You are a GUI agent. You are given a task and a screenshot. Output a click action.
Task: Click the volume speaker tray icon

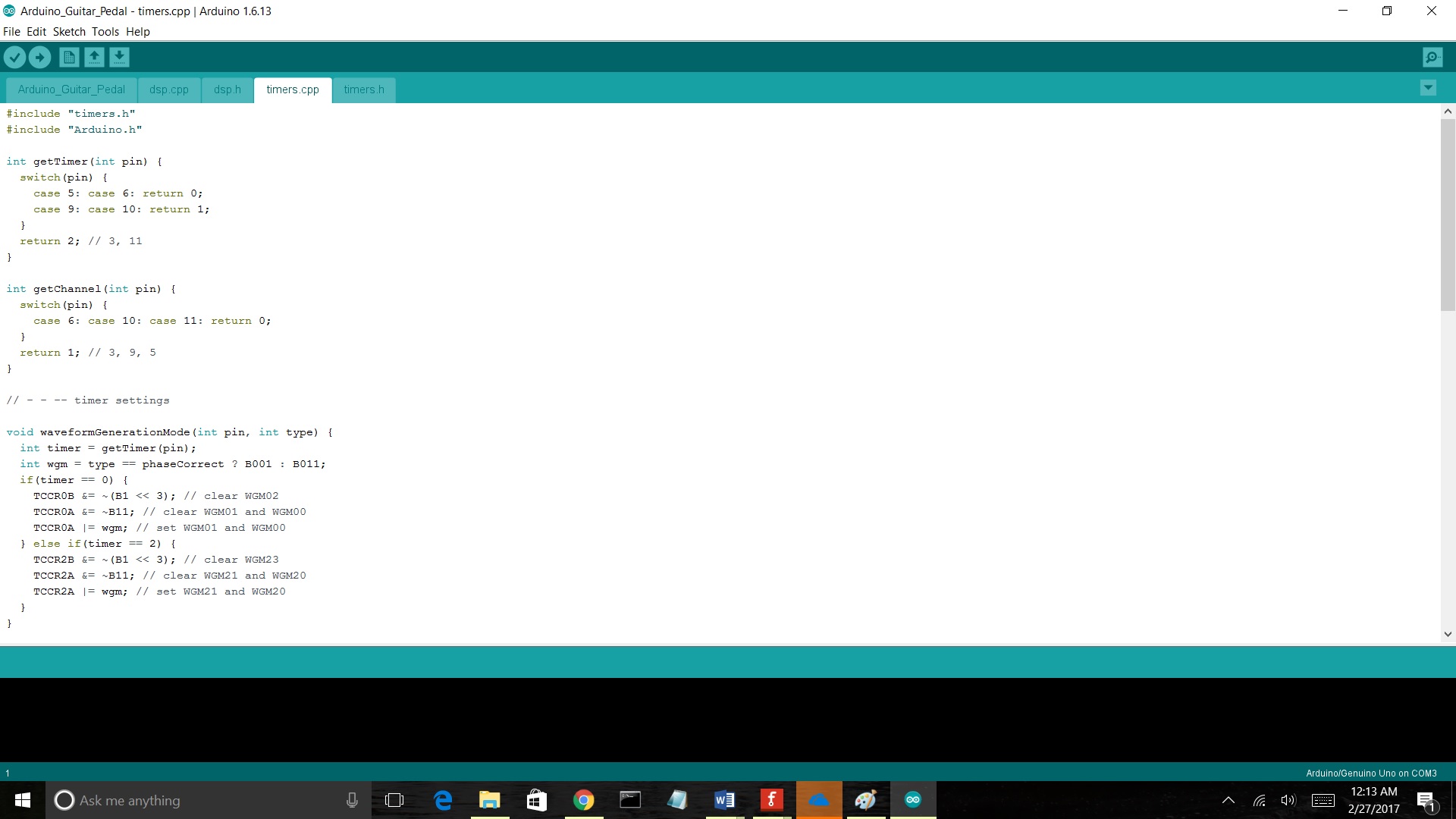click(x=1288, y=800)
